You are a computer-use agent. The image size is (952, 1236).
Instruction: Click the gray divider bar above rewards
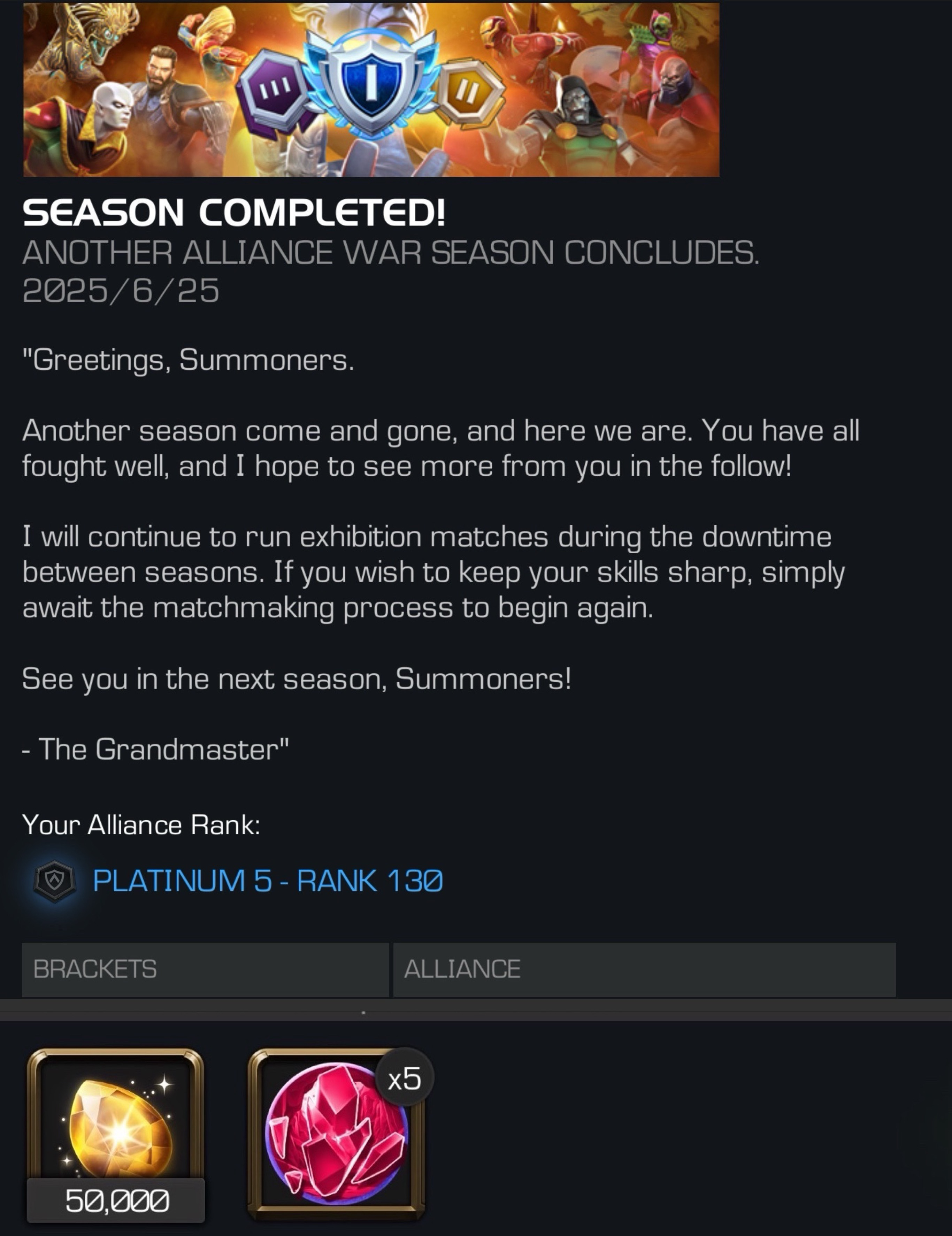click(x=476, y=1009)
